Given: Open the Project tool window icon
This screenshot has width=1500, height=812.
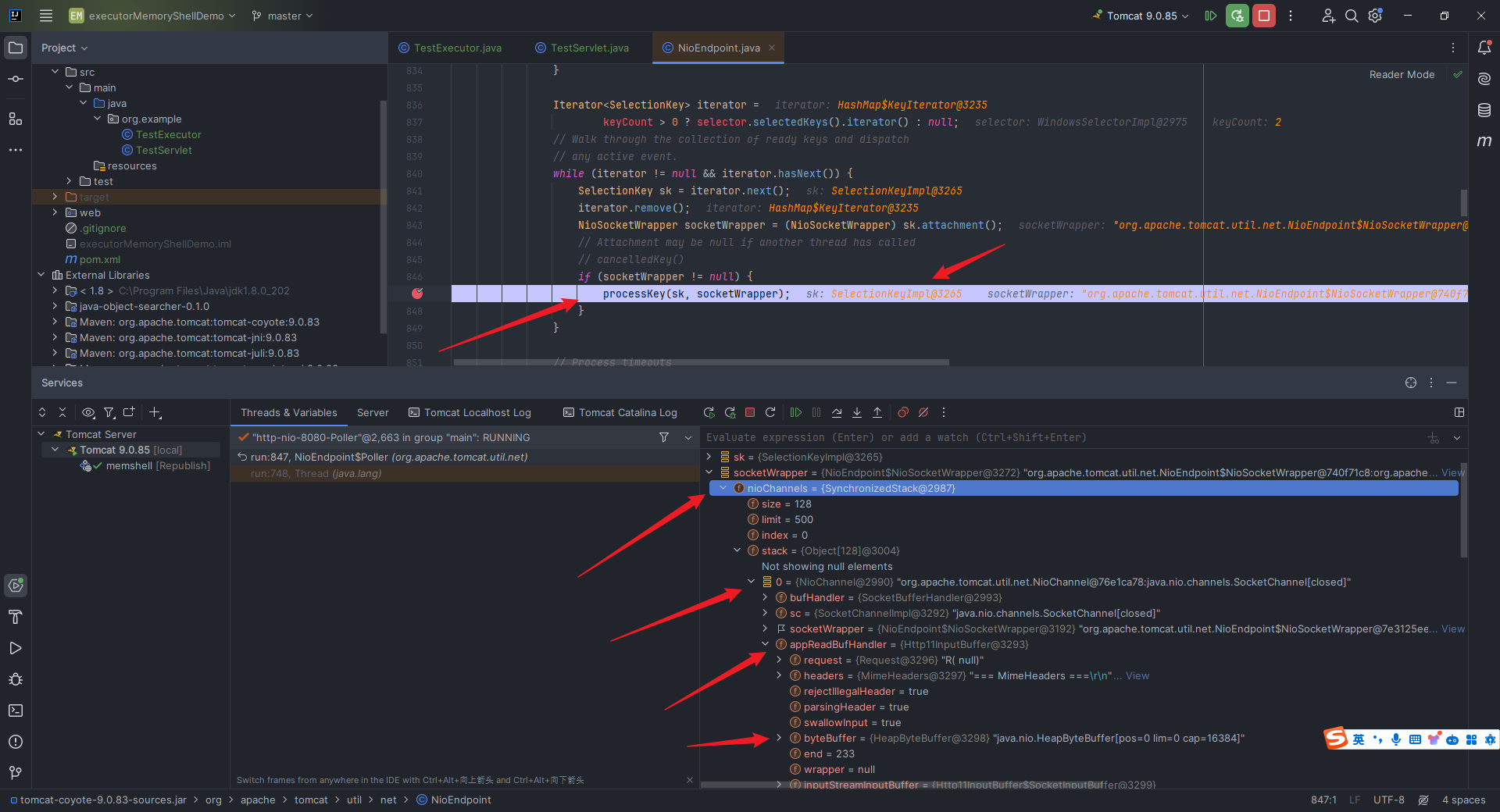Looking at the screenshot, I should click(x=16, y=48).
